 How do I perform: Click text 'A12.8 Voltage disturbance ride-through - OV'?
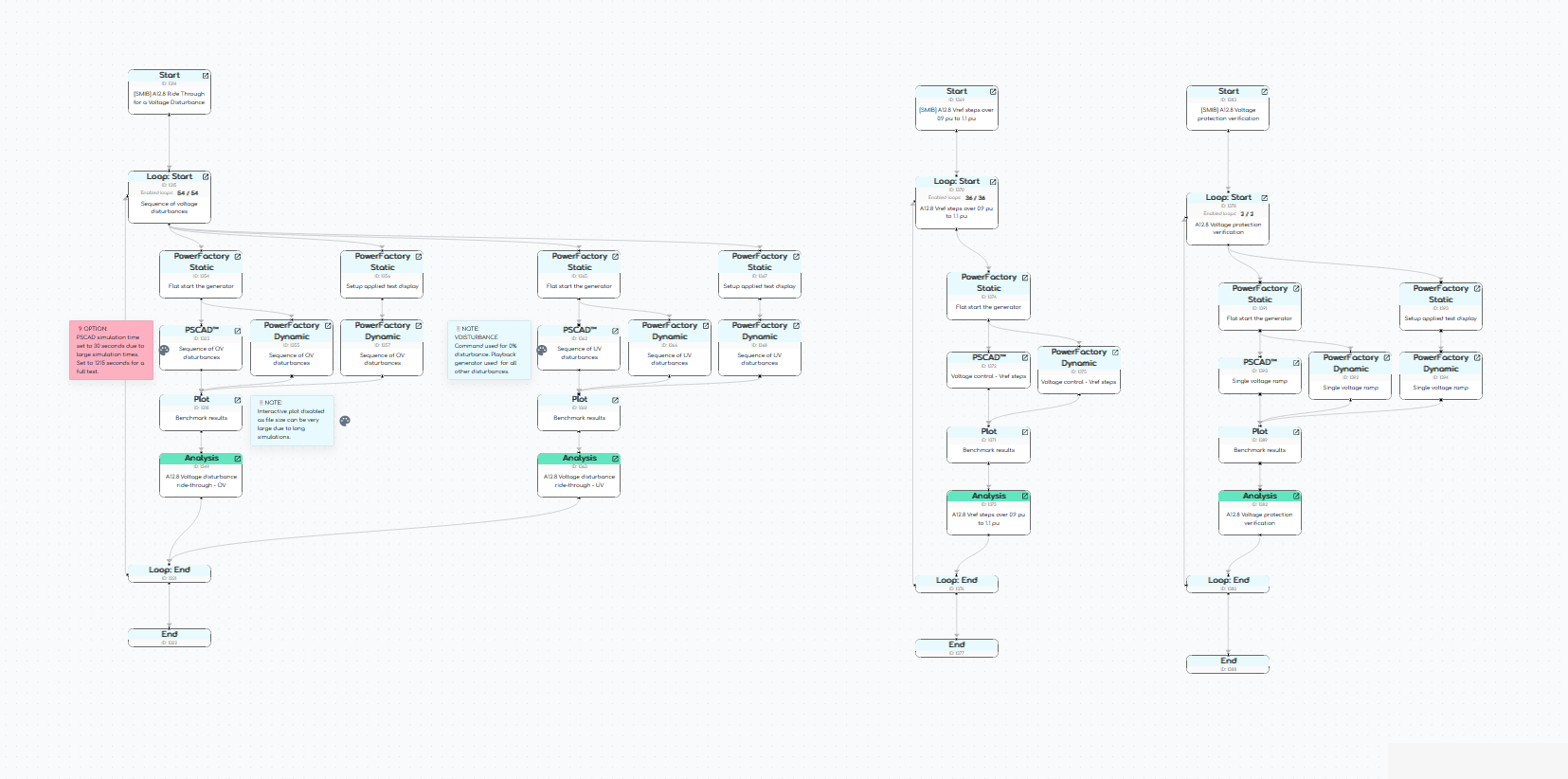202,481
